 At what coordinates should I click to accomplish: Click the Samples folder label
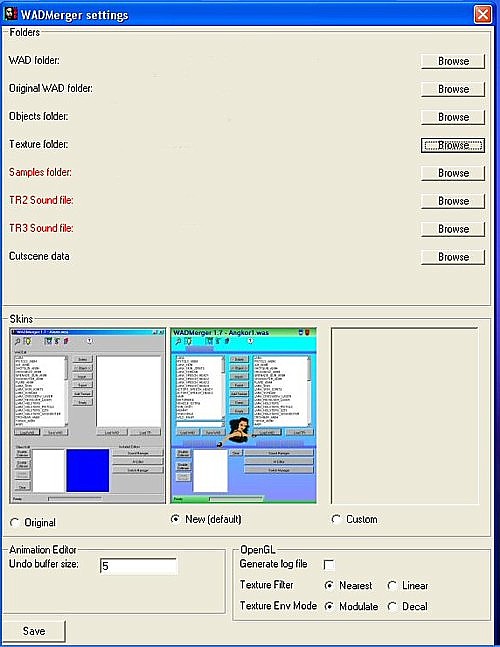tap(40, 172)
